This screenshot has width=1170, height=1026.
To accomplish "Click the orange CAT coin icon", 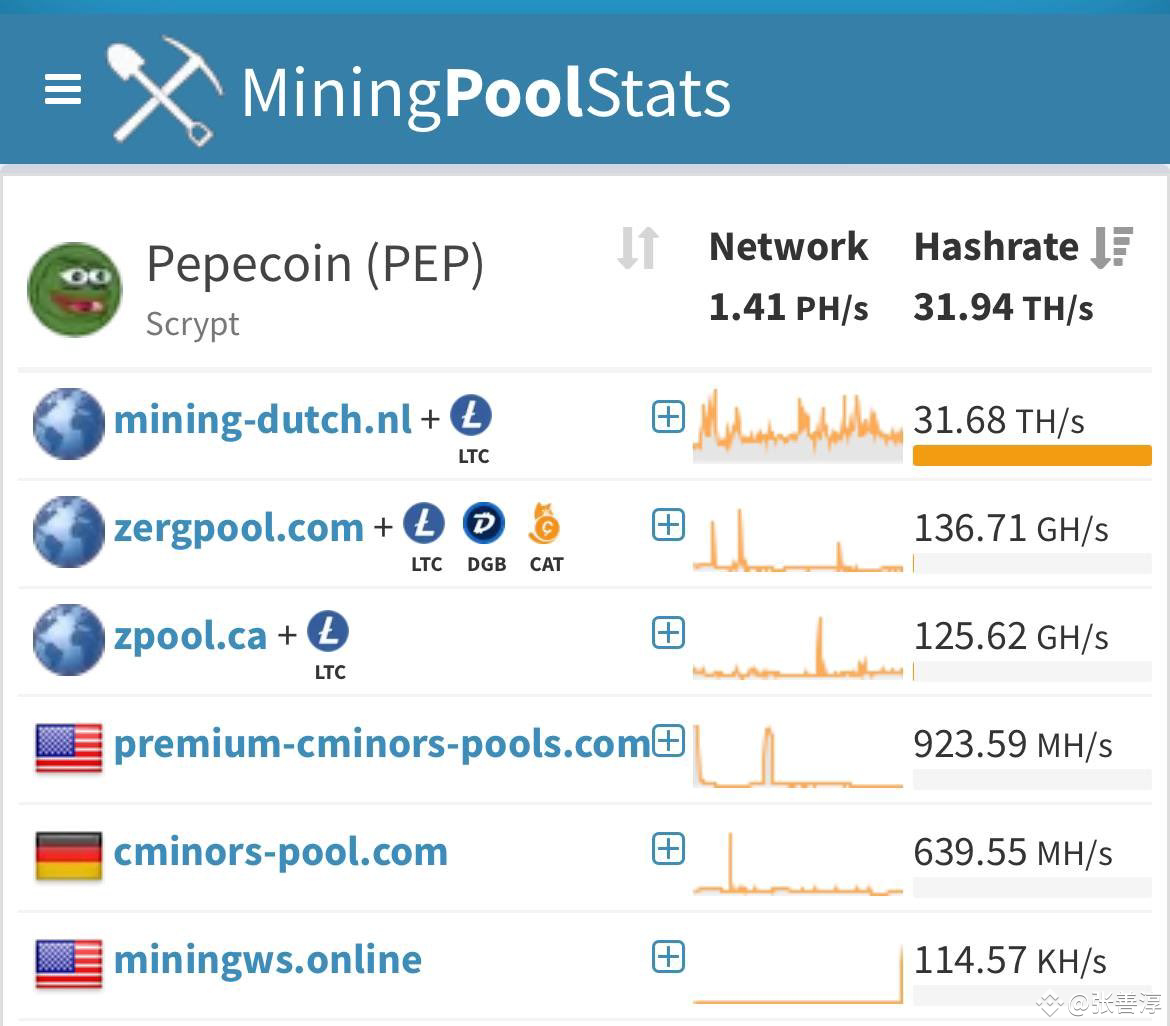I will [546, 524].
